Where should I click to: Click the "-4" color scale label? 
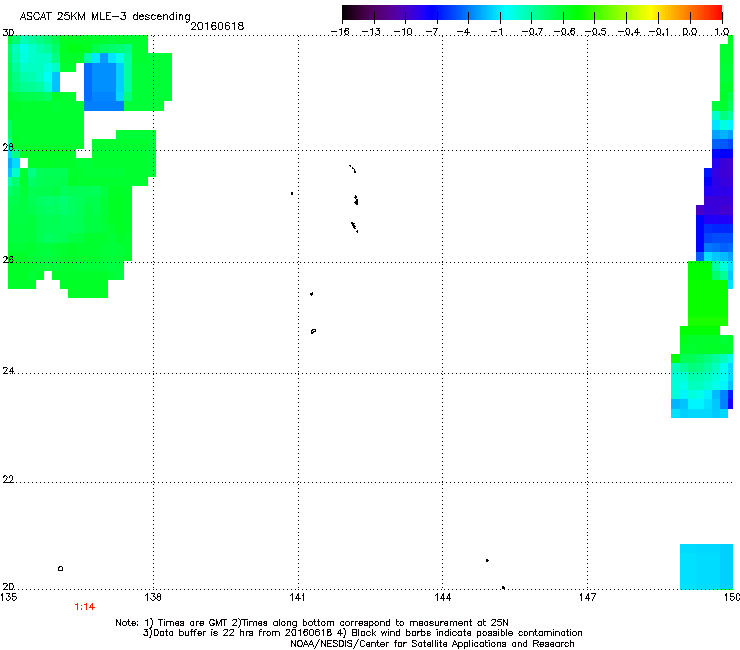[x=463, y=32]
